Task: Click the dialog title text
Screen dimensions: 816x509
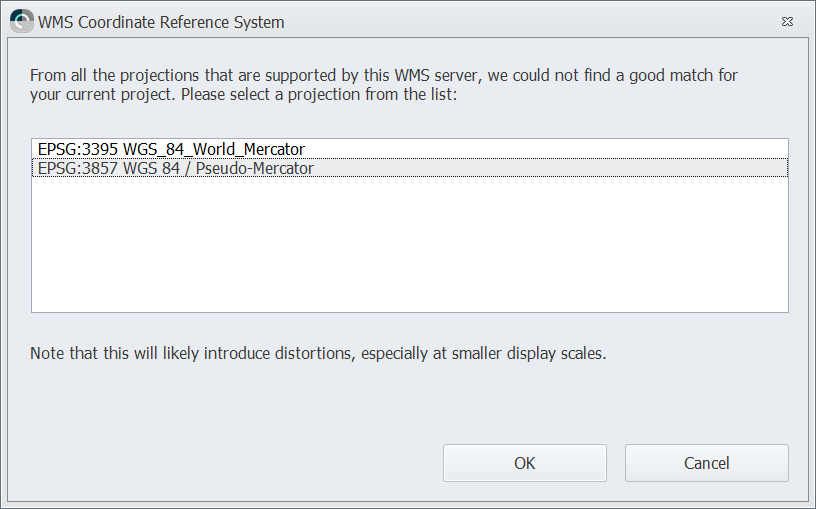Action: pyautogui.click(x=161, y=22)
